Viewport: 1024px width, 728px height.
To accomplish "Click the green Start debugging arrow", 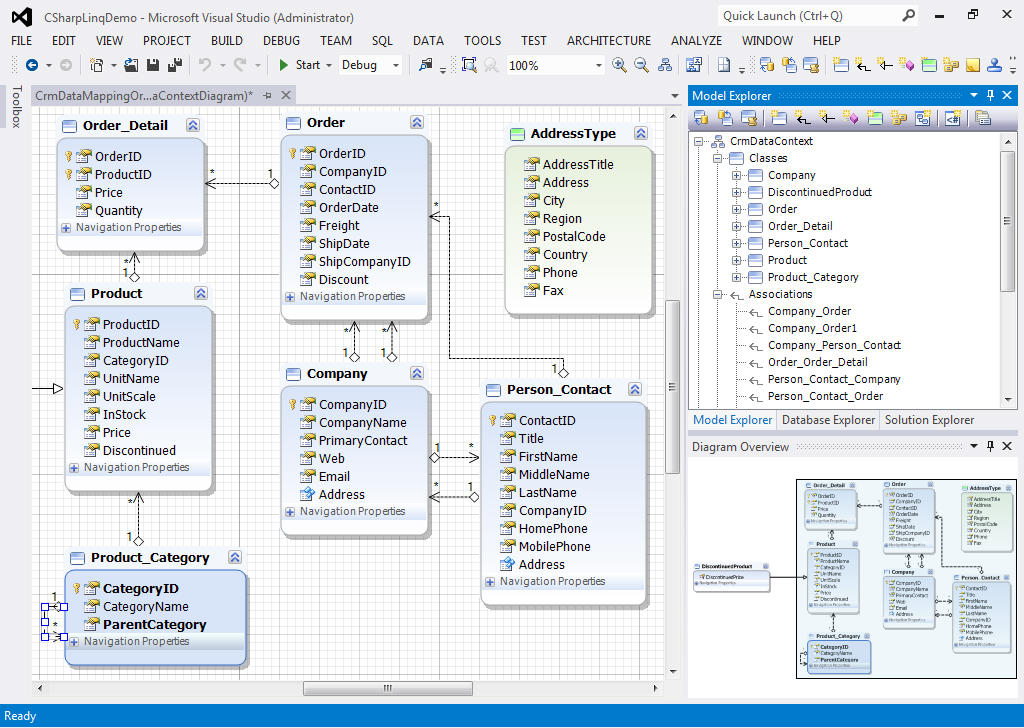I will coord(284,65).
